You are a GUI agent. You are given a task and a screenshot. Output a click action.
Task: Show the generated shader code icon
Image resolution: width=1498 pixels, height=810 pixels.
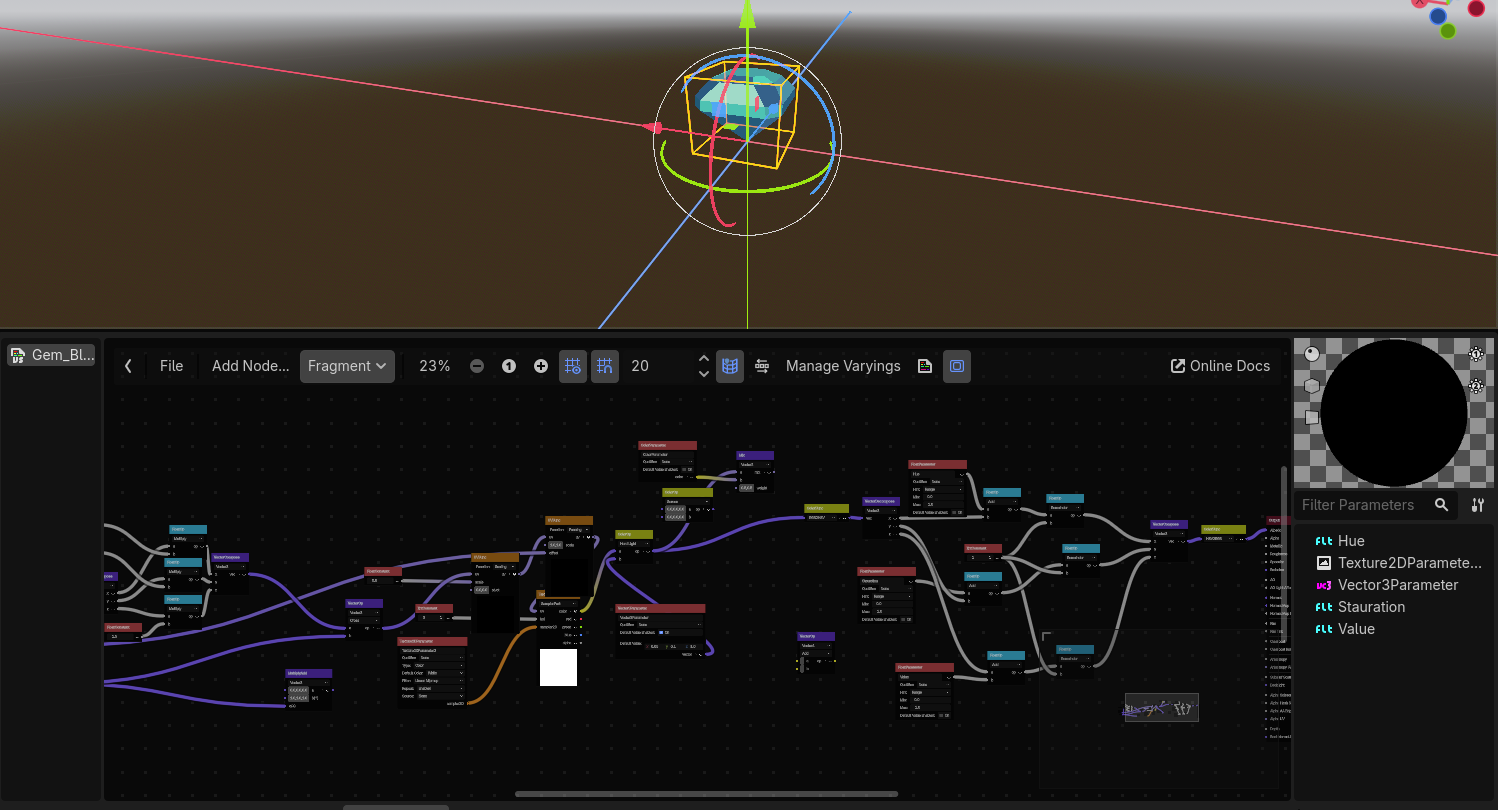coord(925,366)
